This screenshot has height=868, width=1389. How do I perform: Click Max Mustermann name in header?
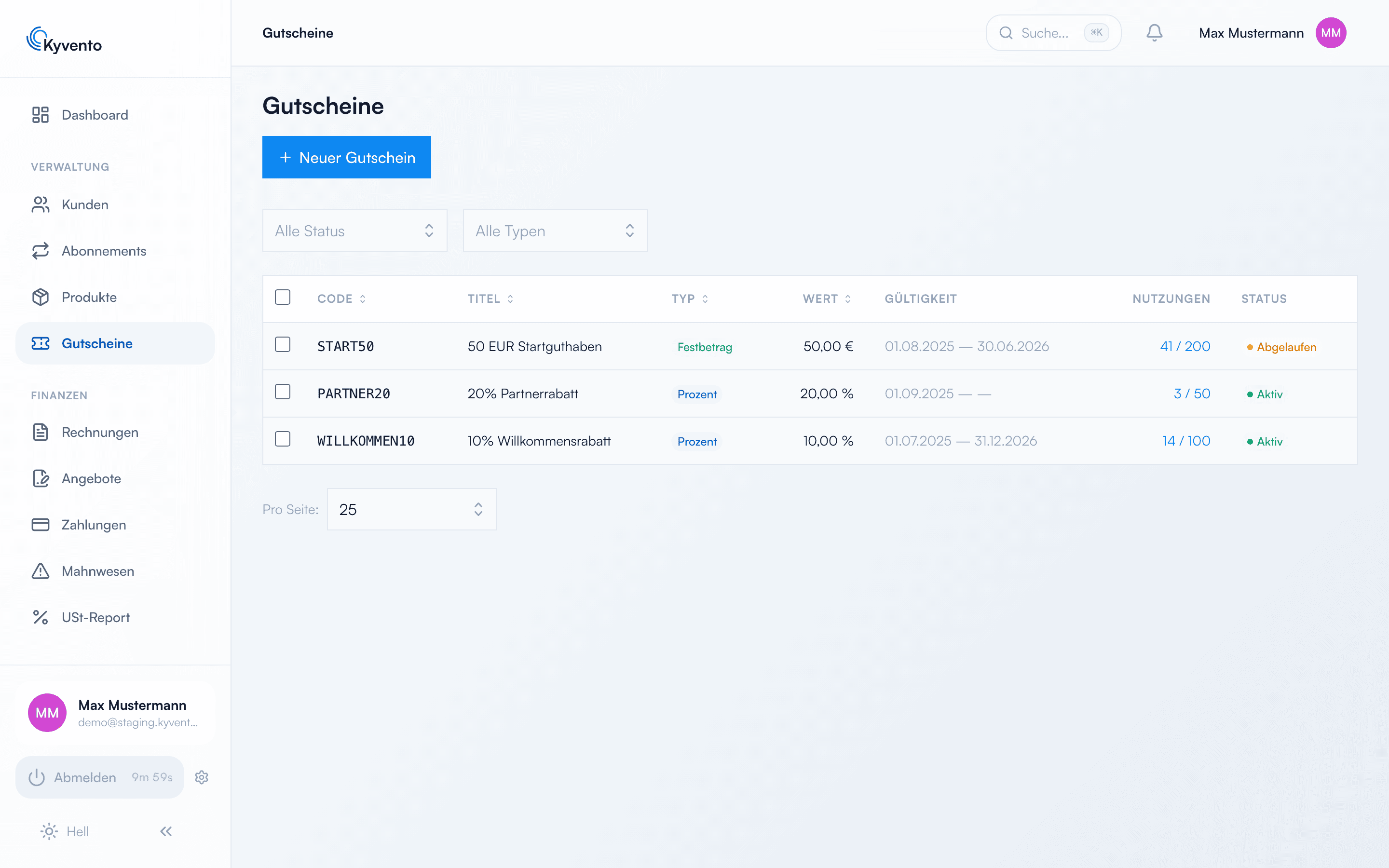point(1251,33)
